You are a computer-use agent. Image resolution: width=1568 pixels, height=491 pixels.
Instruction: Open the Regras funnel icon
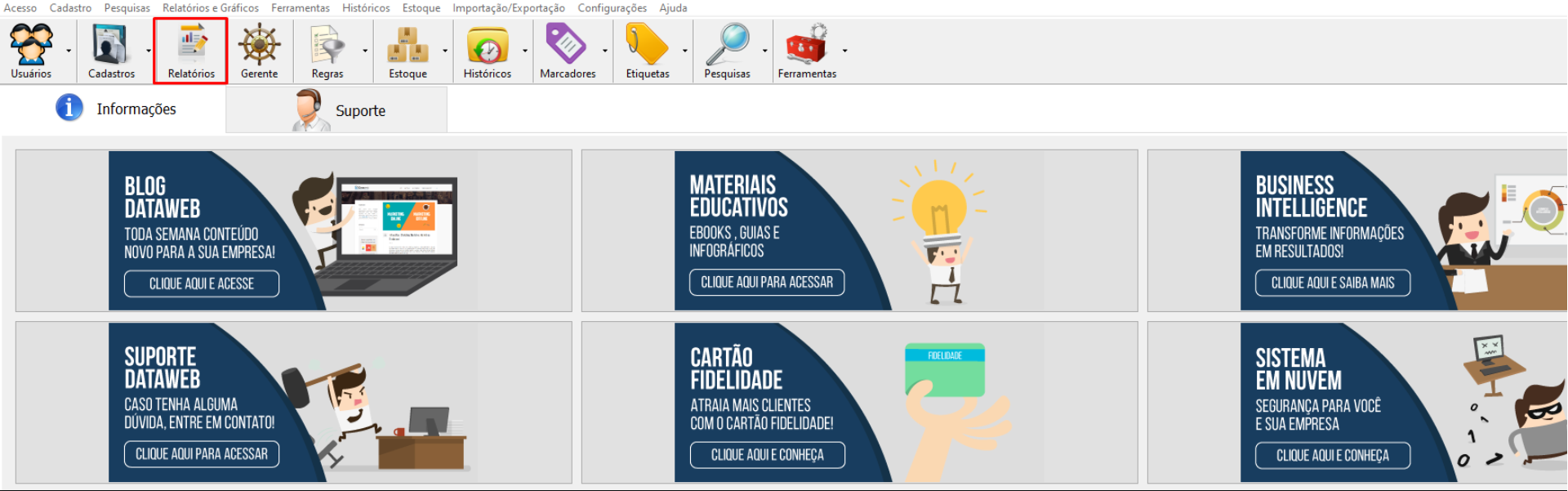[x=327, y=45]
